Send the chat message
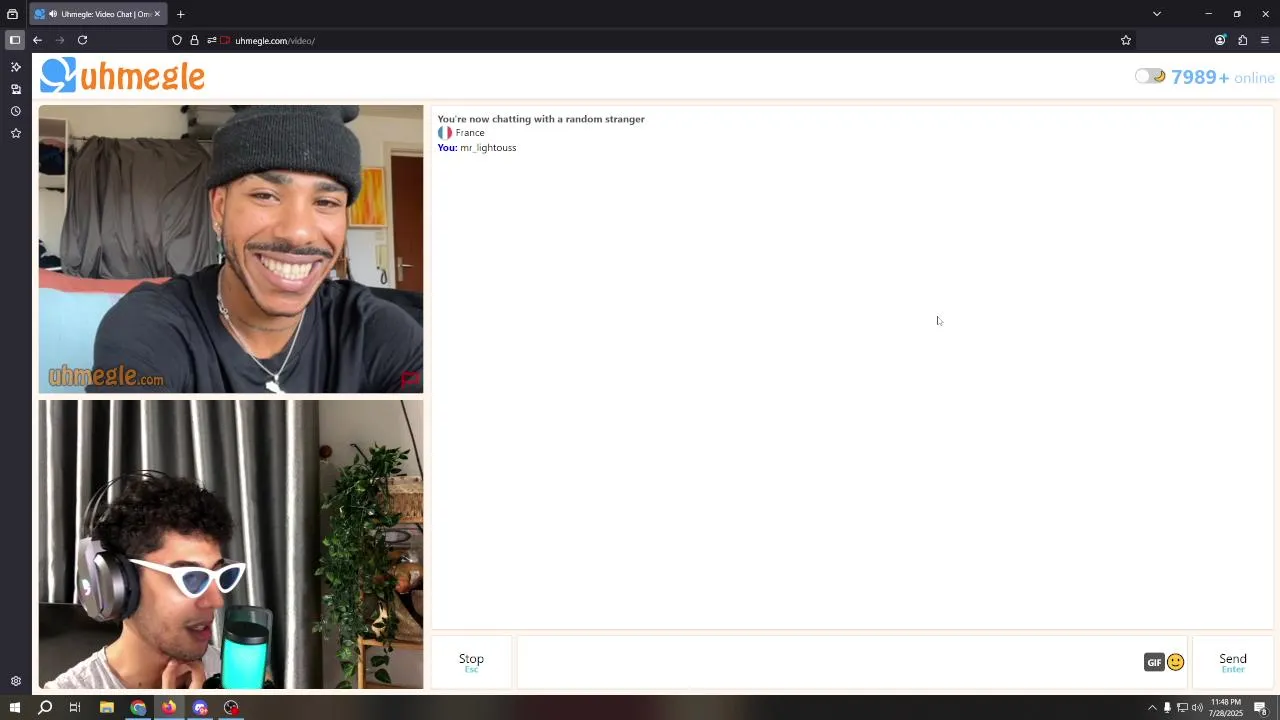Screen dimensions: 1280x720 click(x=1232, y=662)
